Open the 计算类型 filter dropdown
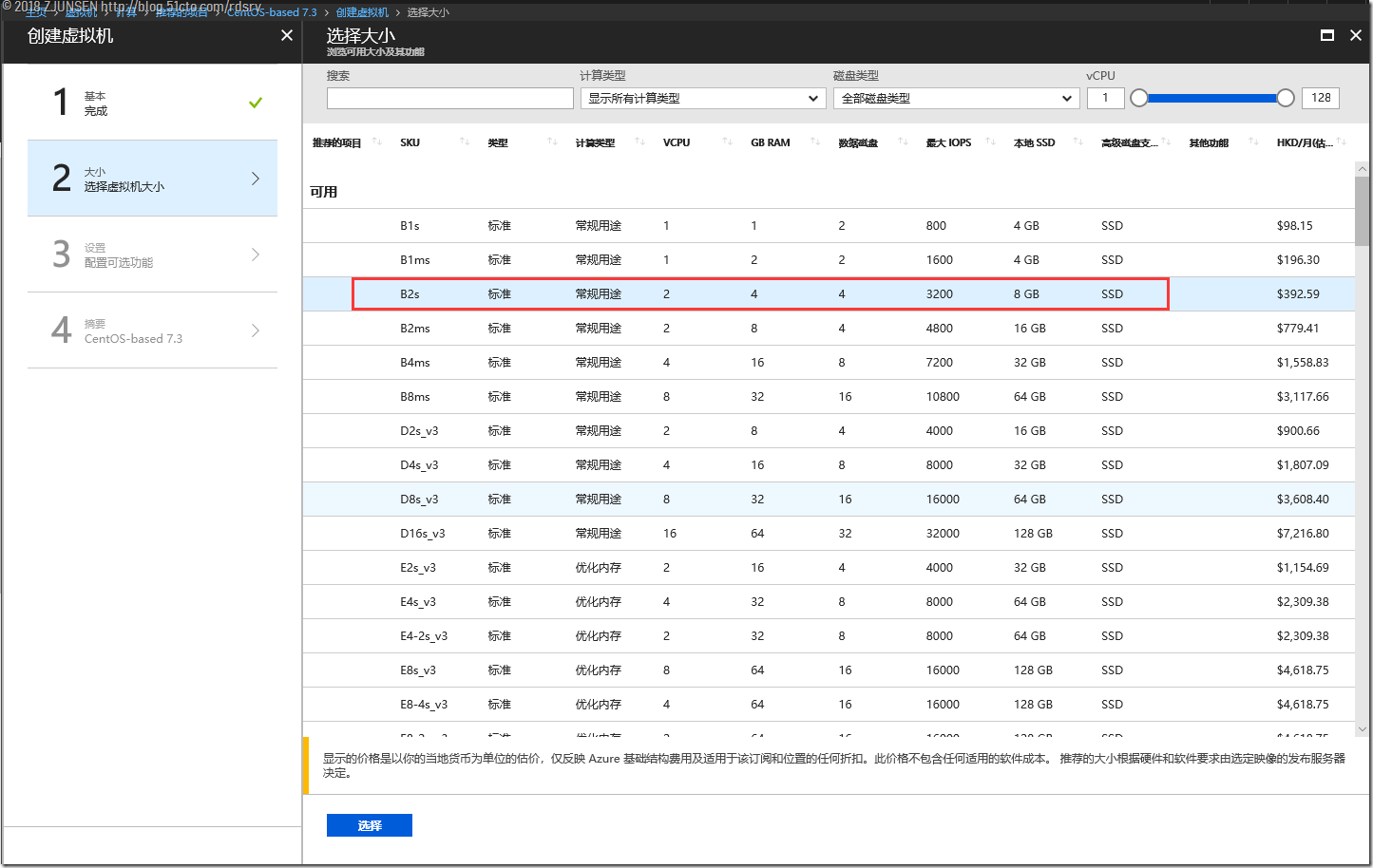The height and width of the screenshot is (868, 1373). 703,98
